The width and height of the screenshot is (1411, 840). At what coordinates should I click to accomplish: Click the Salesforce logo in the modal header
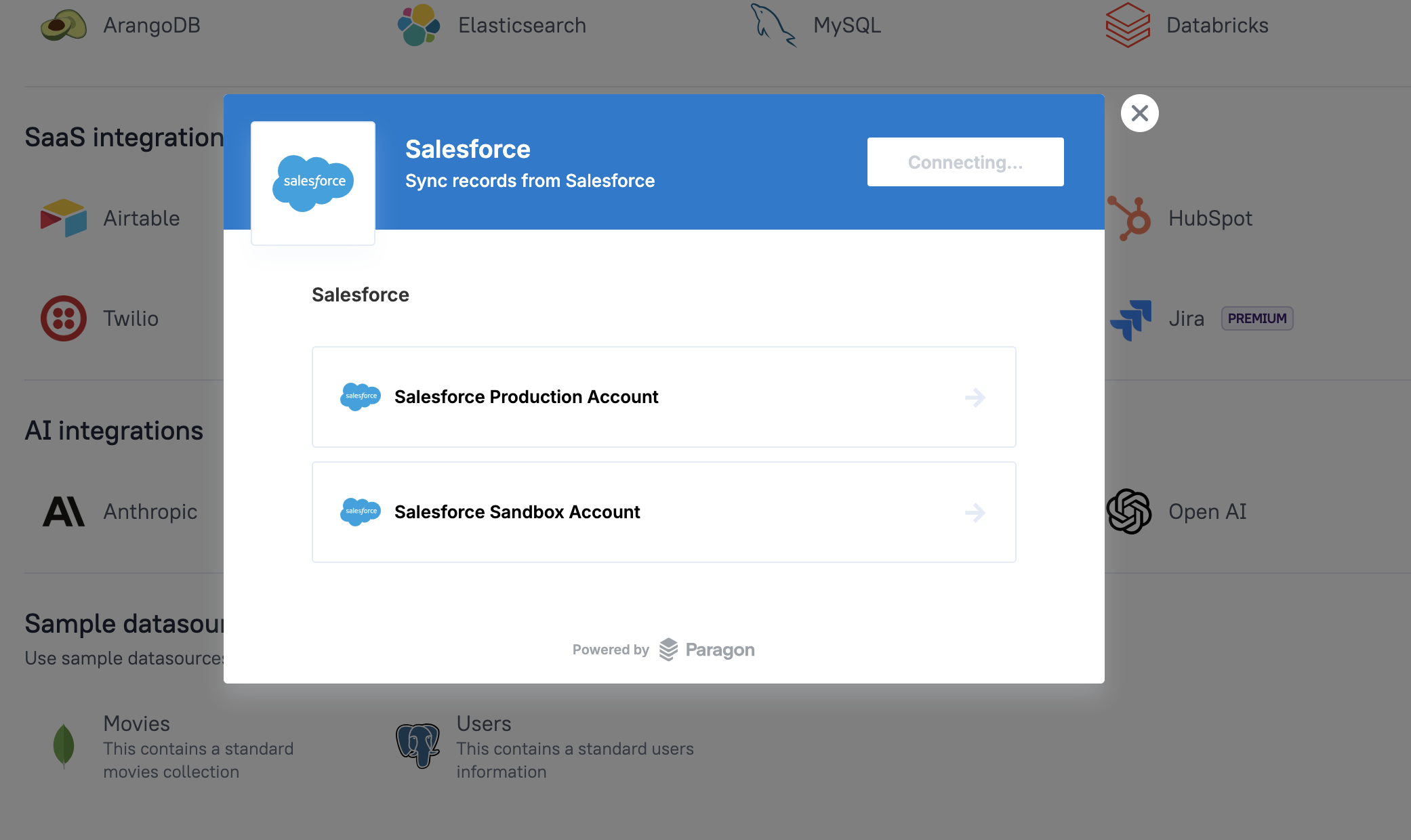(312, 182)
